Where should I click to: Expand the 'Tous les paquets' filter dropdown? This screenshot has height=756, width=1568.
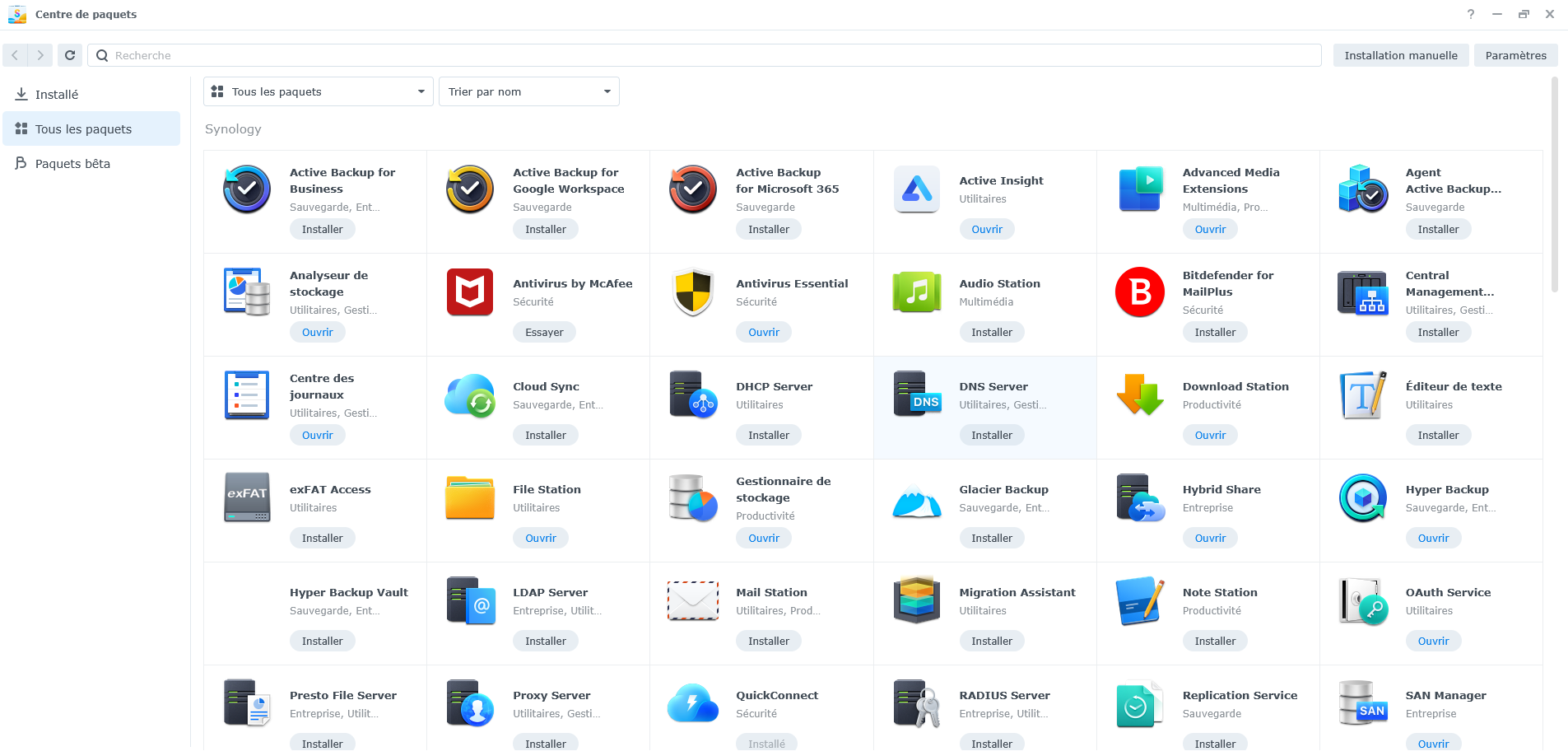pos(318,91)
